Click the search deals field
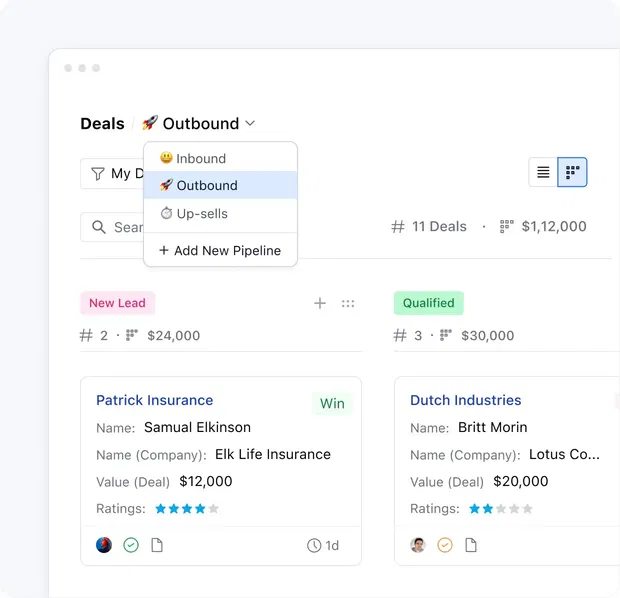Viewport: 620px width, 598px height. (112, 227)
